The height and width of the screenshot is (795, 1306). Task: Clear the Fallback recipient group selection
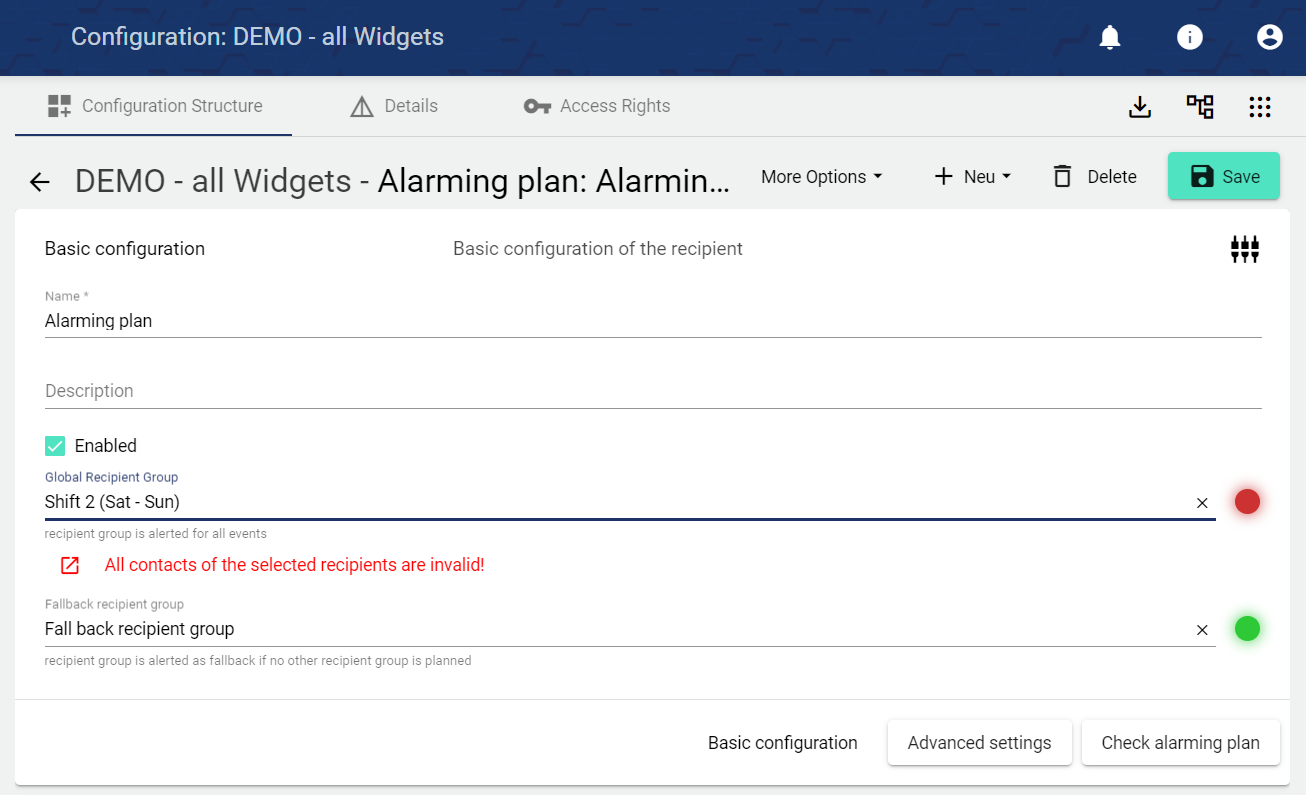(x=1202, y=630)
